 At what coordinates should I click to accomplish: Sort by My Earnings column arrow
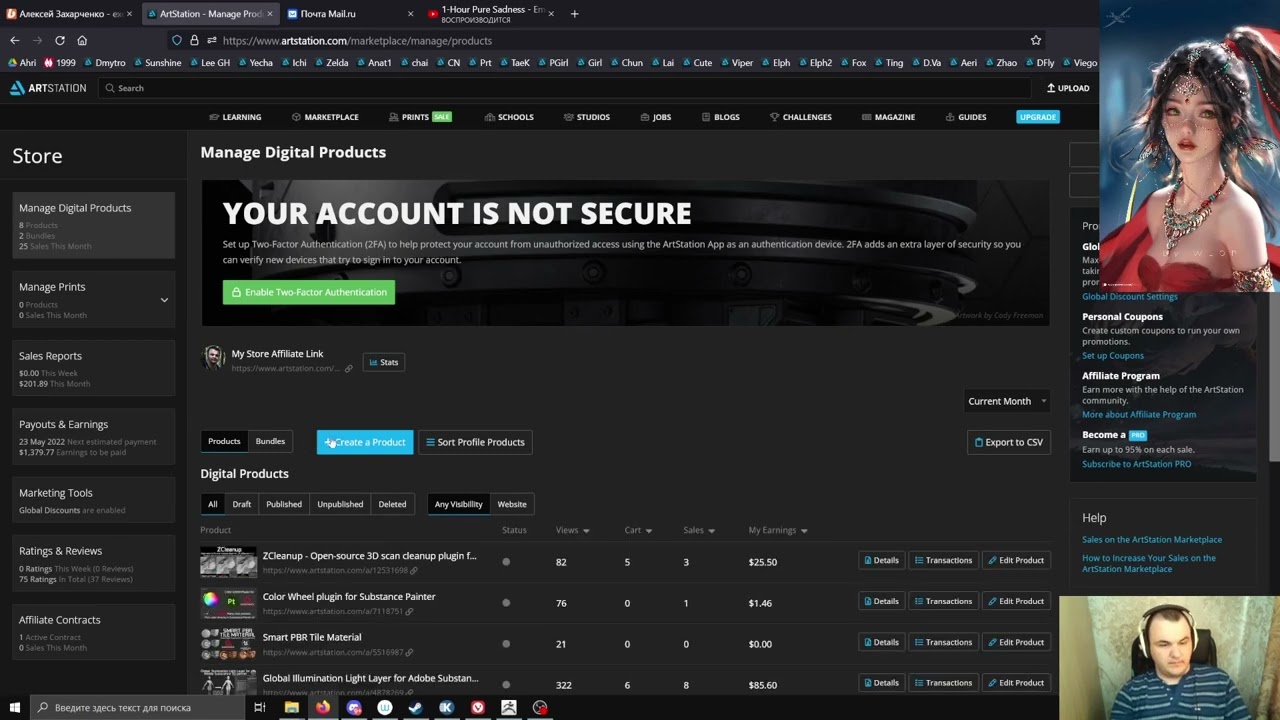804,531
